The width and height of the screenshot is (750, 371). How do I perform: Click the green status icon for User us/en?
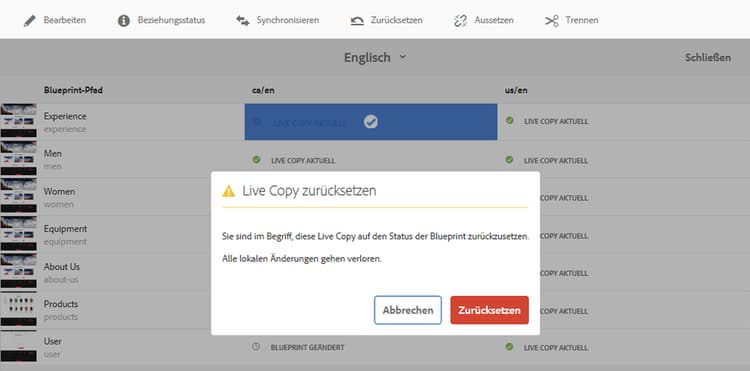509,347
